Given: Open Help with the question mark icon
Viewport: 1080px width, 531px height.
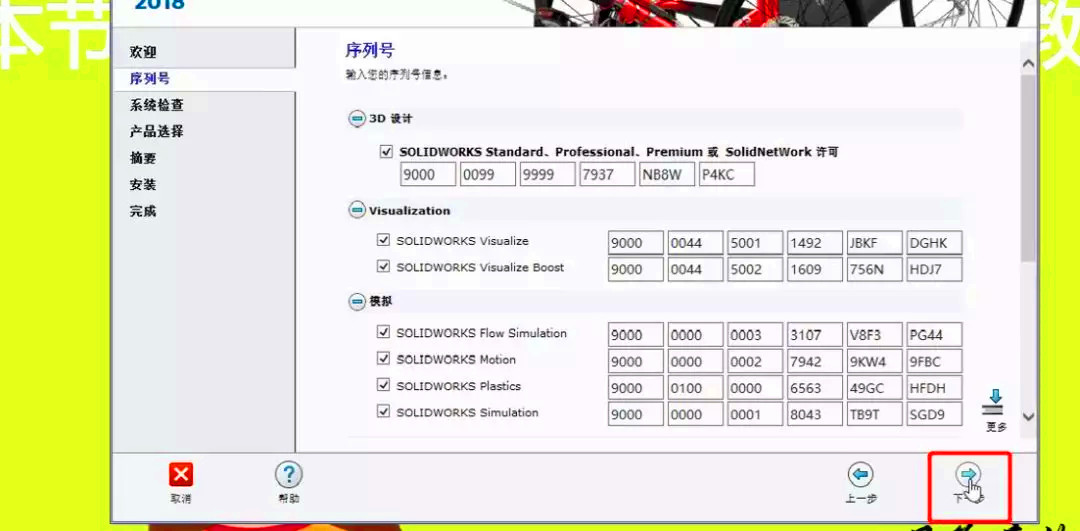Looking at the screenshot, I should tap(289, 475).
